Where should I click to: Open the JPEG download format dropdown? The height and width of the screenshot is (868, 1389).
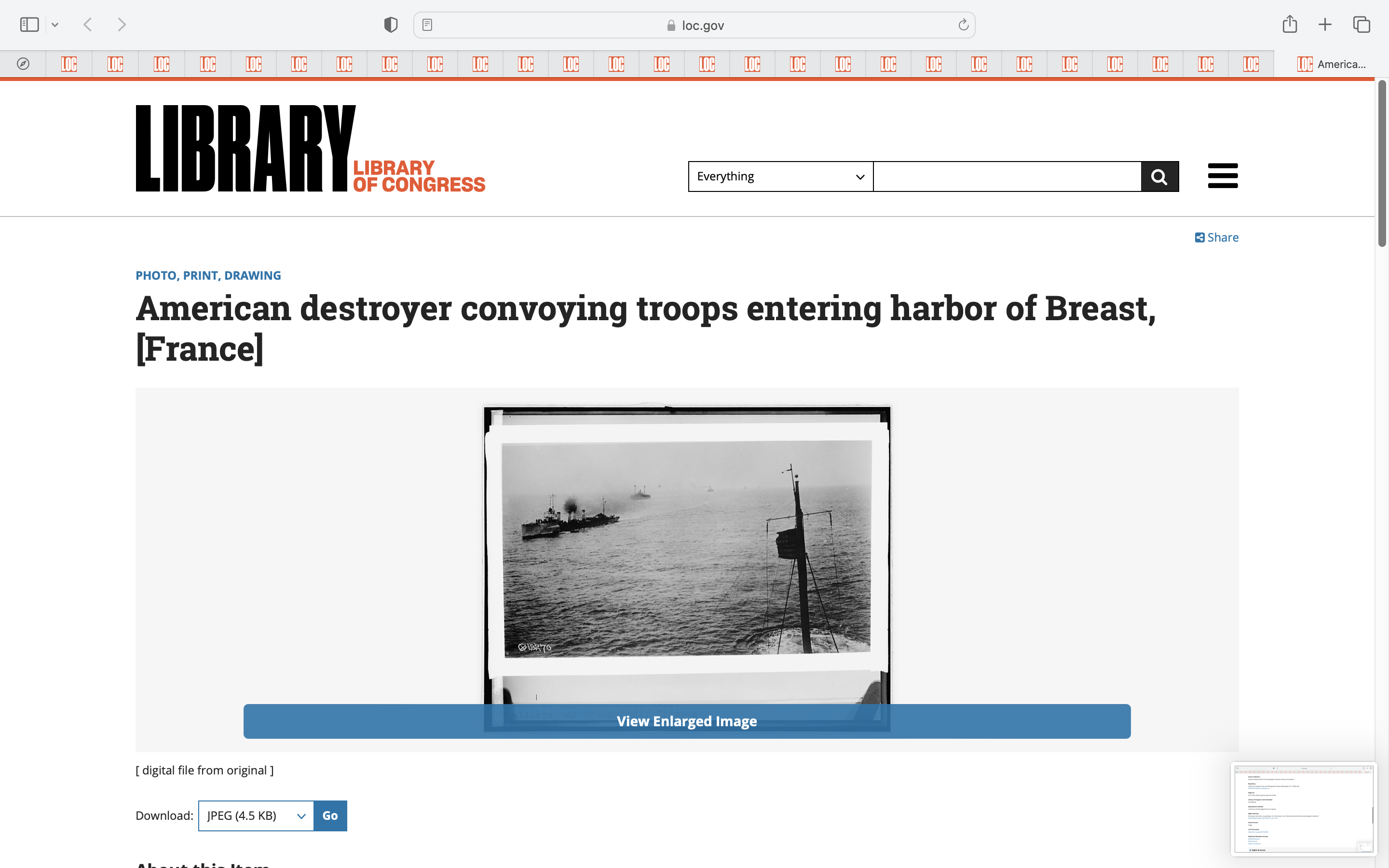pos(256,815)
